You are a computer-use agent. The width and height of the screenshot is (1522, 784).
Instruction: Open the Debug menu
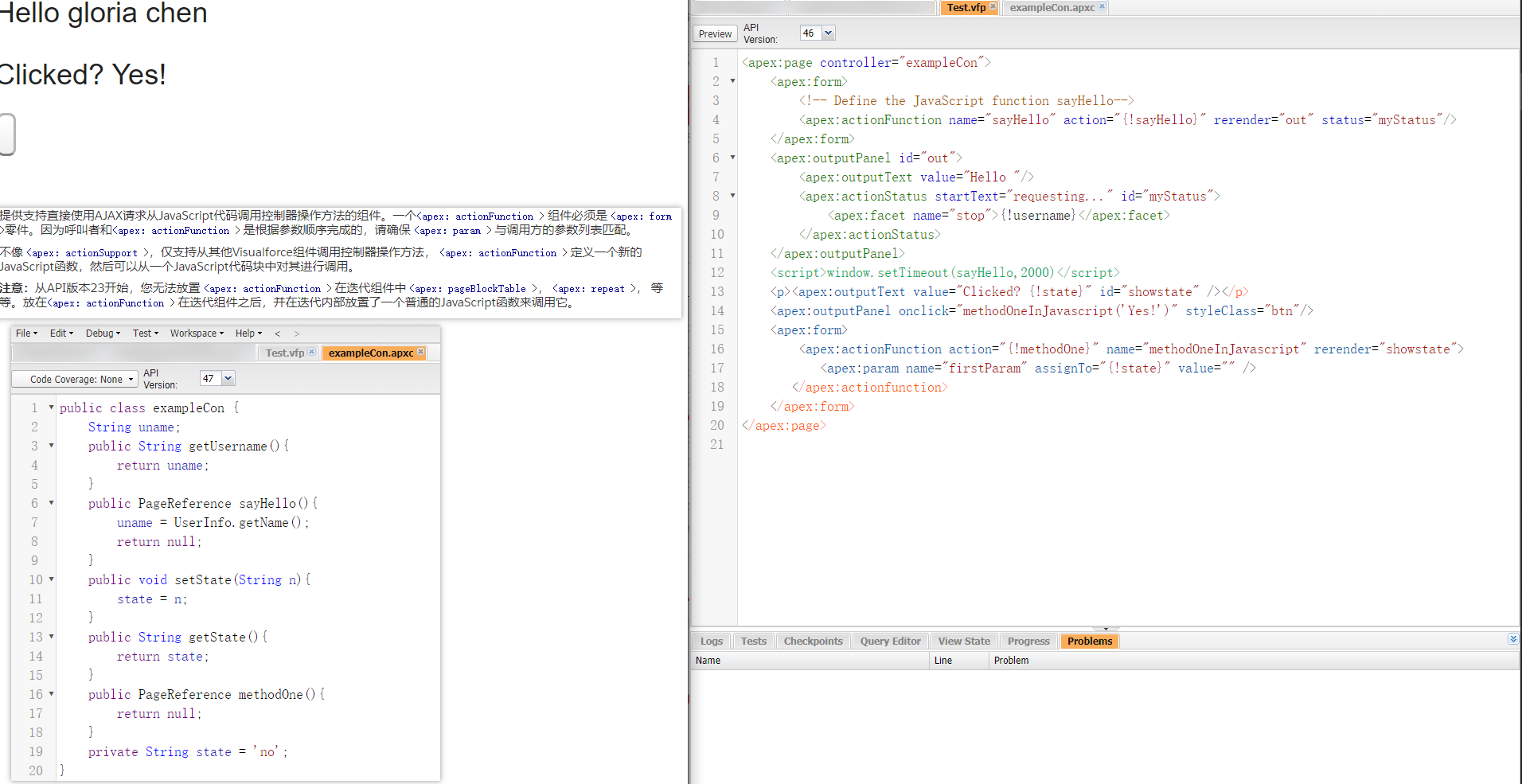(103, 333)
